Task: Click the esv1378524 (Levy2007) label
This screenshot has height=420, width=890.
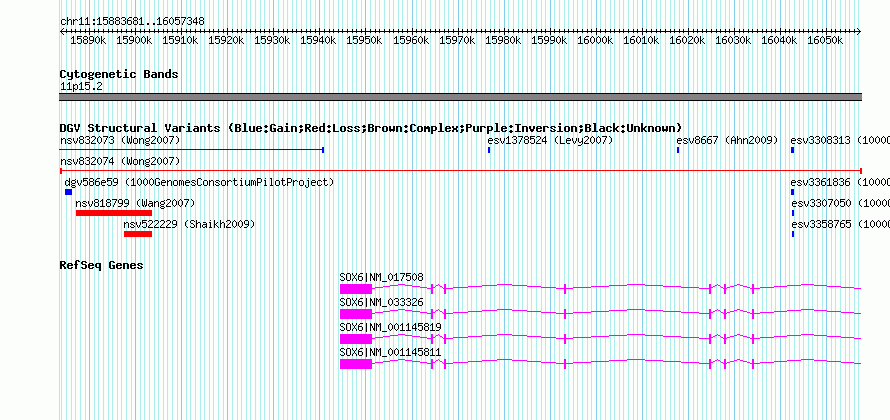Action: coord(550,140)
